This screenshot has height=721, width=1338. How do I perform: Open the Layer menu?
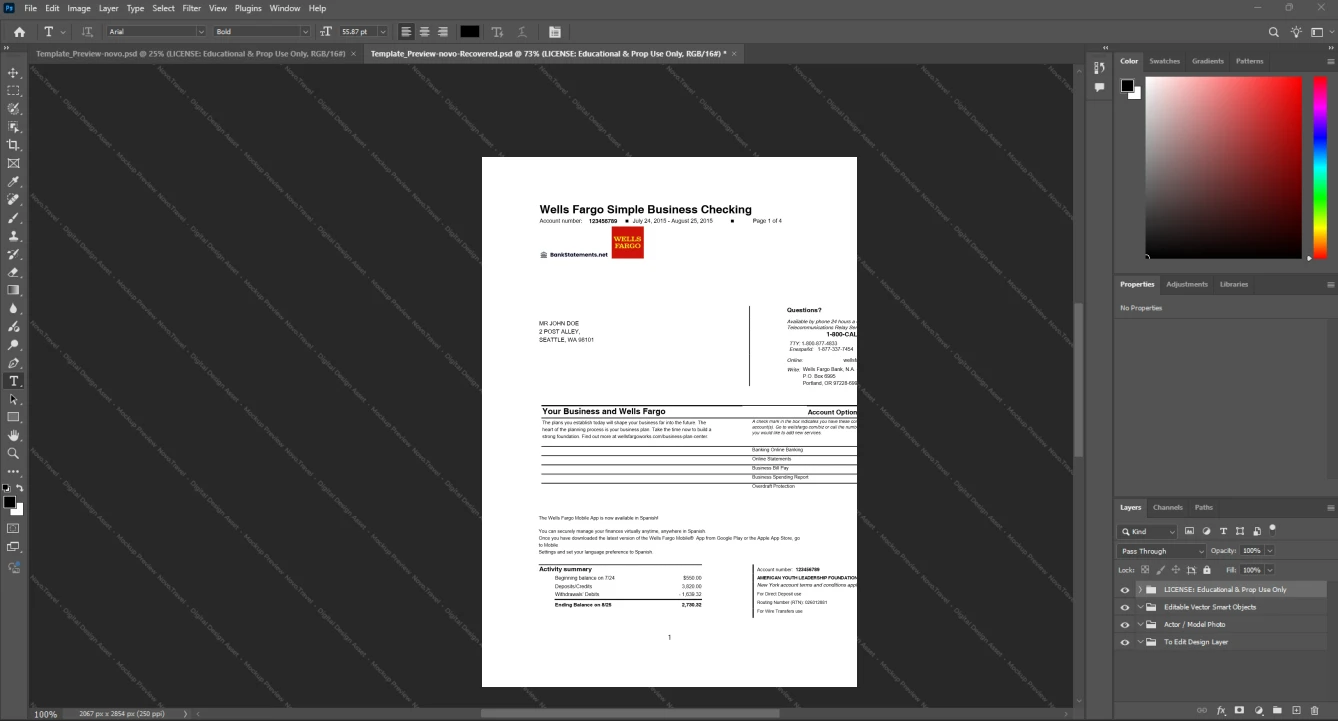coord(108,8)
